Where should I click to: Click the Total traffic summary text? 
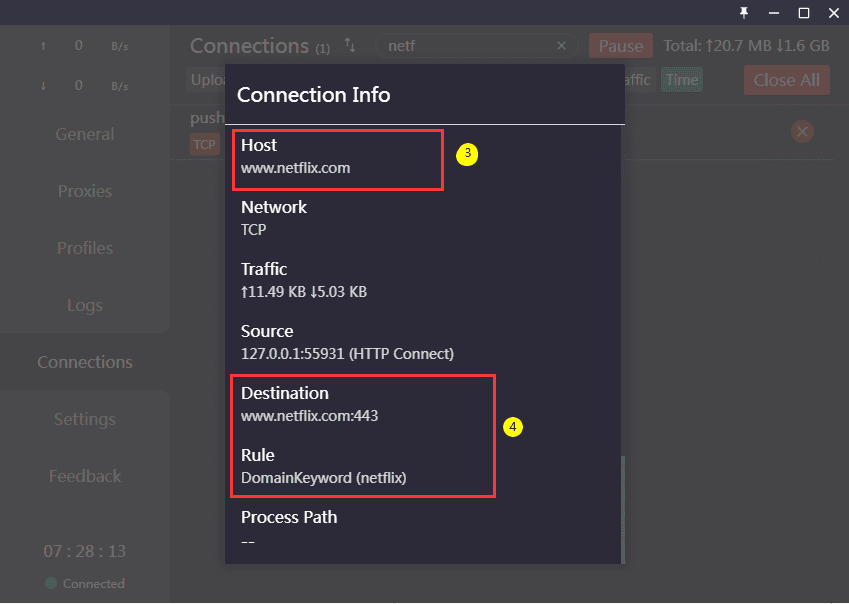click(x=747, y=46)
